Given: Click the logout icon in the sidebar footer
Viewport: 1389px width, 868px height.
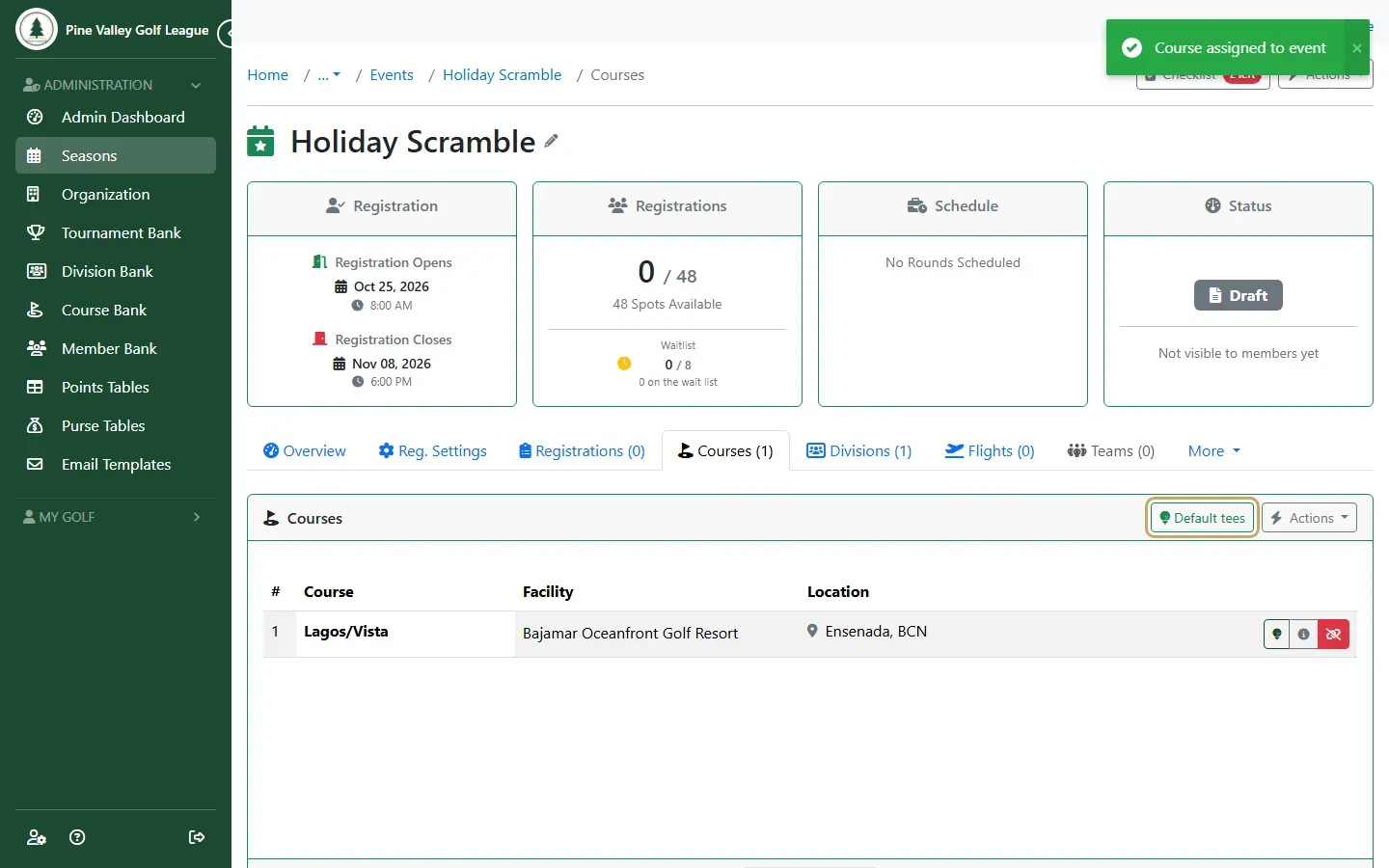Looking at the screenshot, I should pyautogui.click(x=197, y=837).
